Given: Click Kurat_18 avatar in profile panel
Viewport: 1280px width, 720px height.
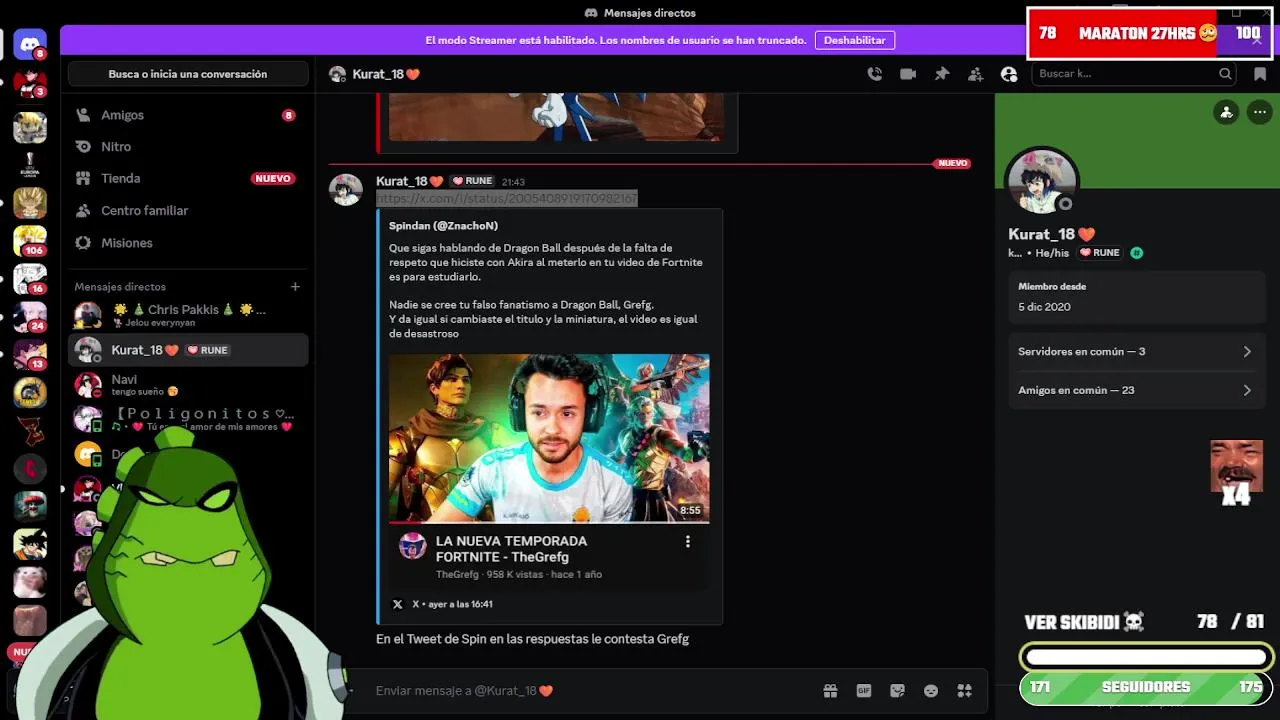Looking at the screenshot, I should [x=1042, y=182].
